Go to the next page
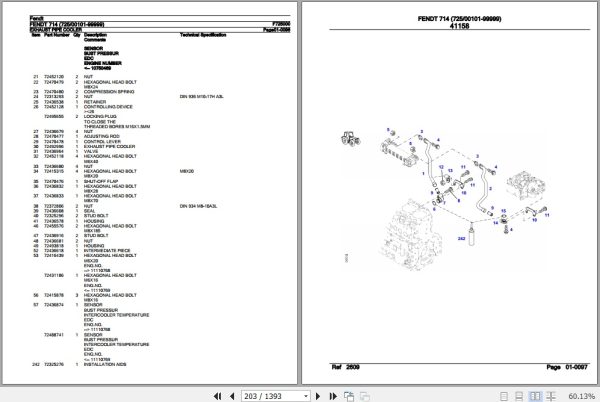This screenshot has width=600, height=402. (318, 396)
